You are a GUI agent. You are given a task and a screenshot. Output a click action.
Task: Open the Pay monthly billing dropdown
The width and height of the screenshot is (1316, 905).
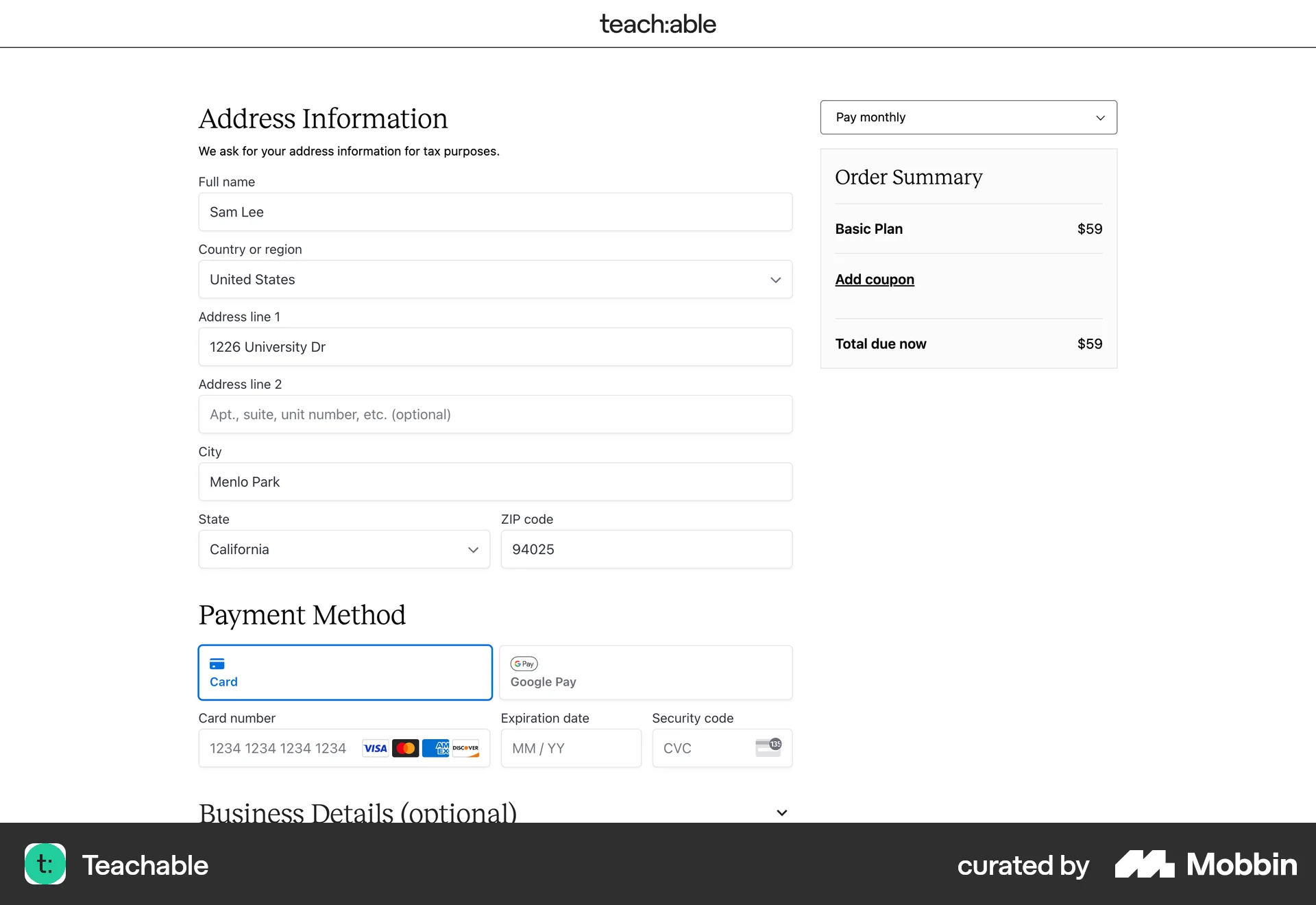pyautogui.click(x=967, y=117)
